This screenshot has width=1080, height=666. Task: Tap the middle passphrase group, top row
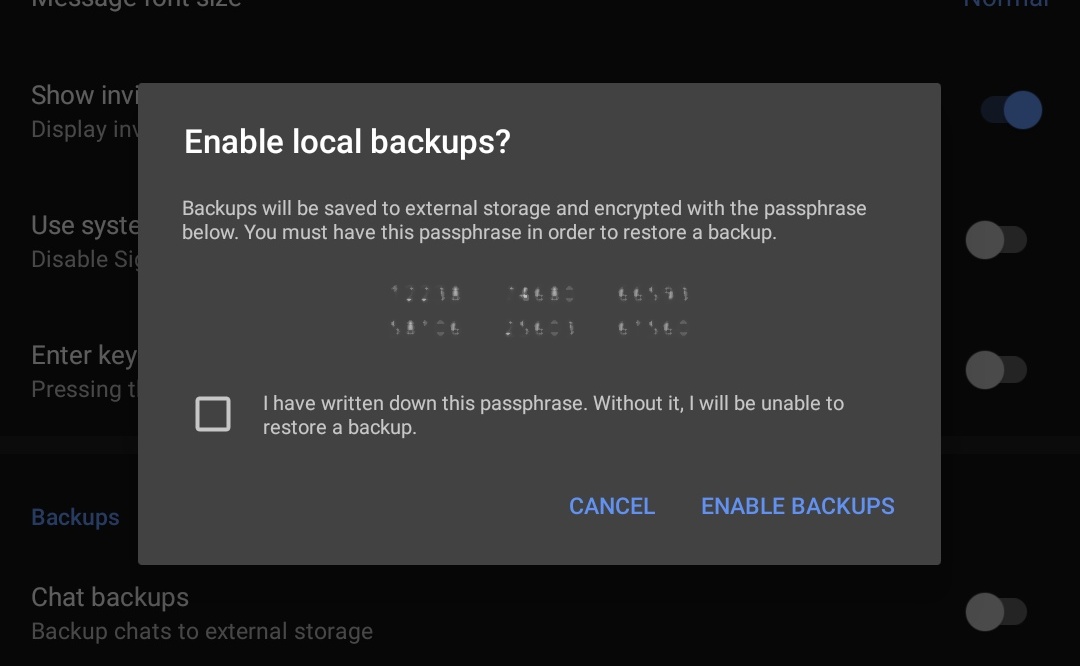coord(540,294)
